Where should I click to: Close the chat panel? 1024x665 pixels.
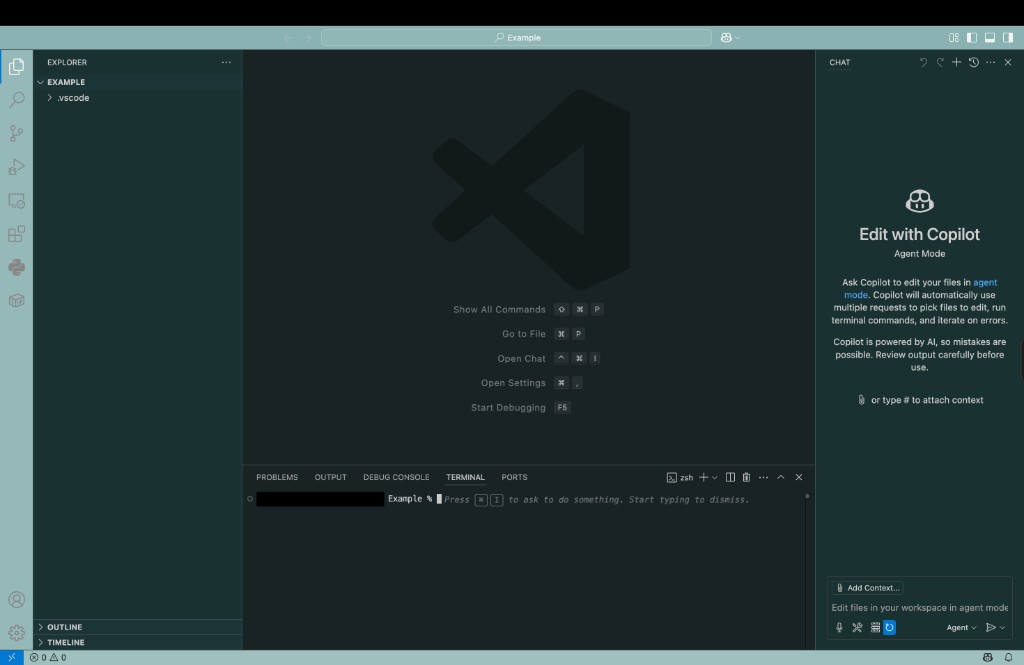(1008, 62)
